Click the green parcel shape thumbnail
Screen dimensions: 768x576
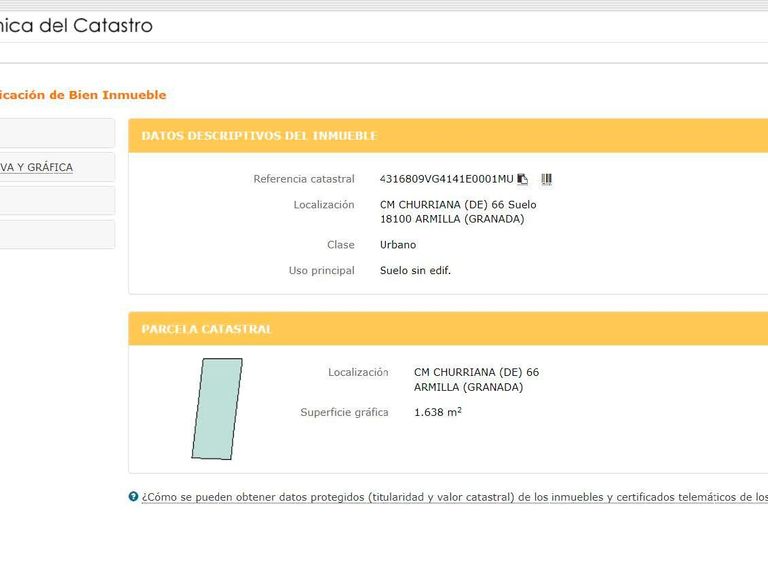(x=217, y=409)
